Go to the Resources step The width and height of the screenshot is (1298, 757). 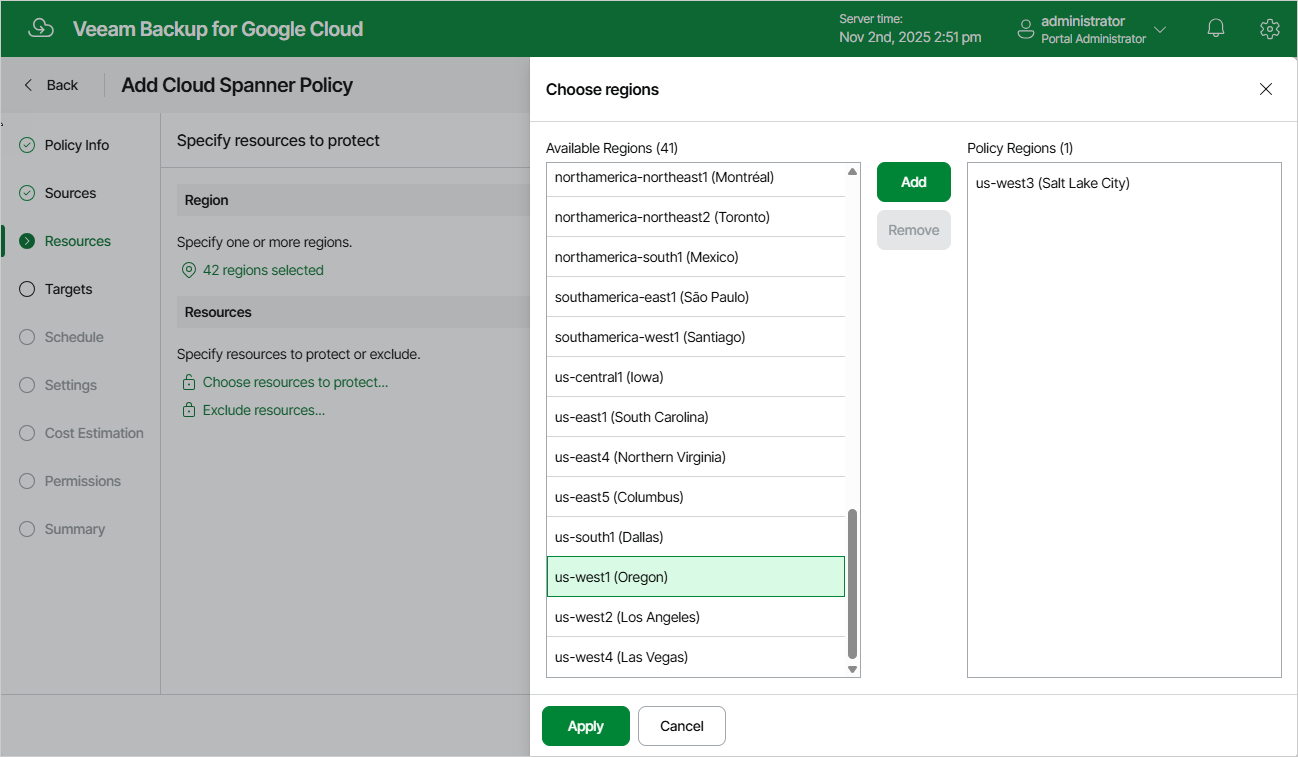tap(78, 241)
